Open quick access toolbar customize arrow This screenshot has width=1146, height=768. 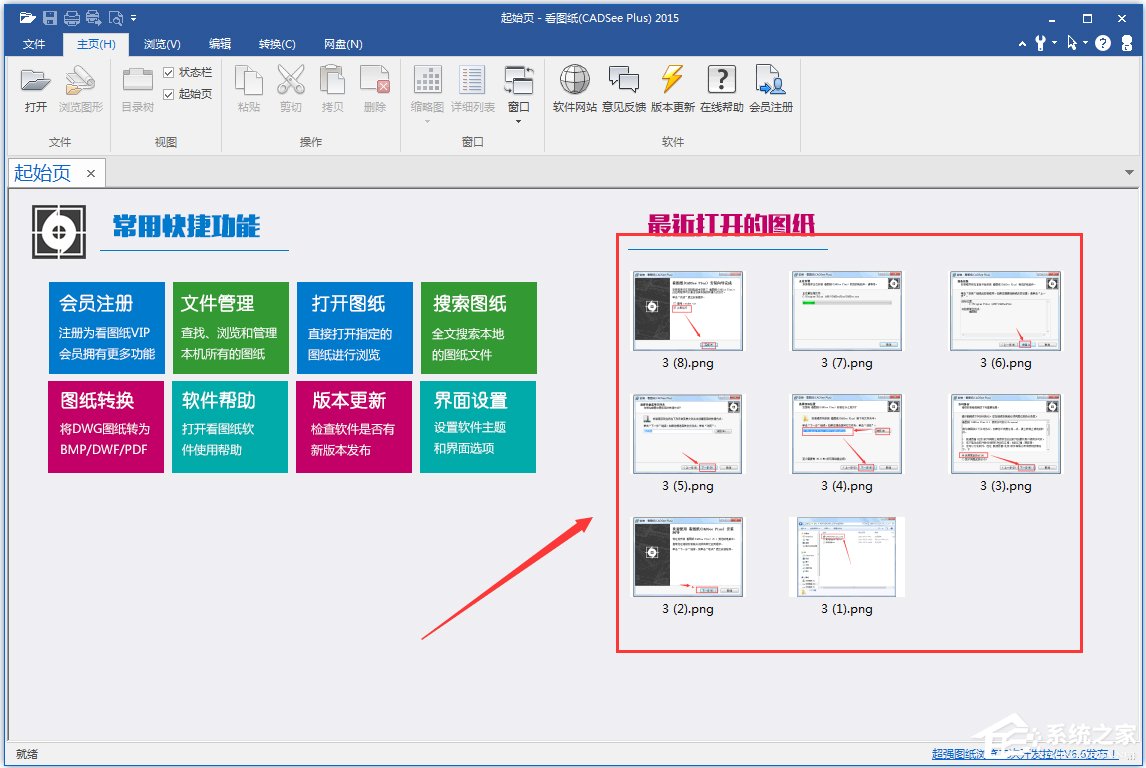134,18
